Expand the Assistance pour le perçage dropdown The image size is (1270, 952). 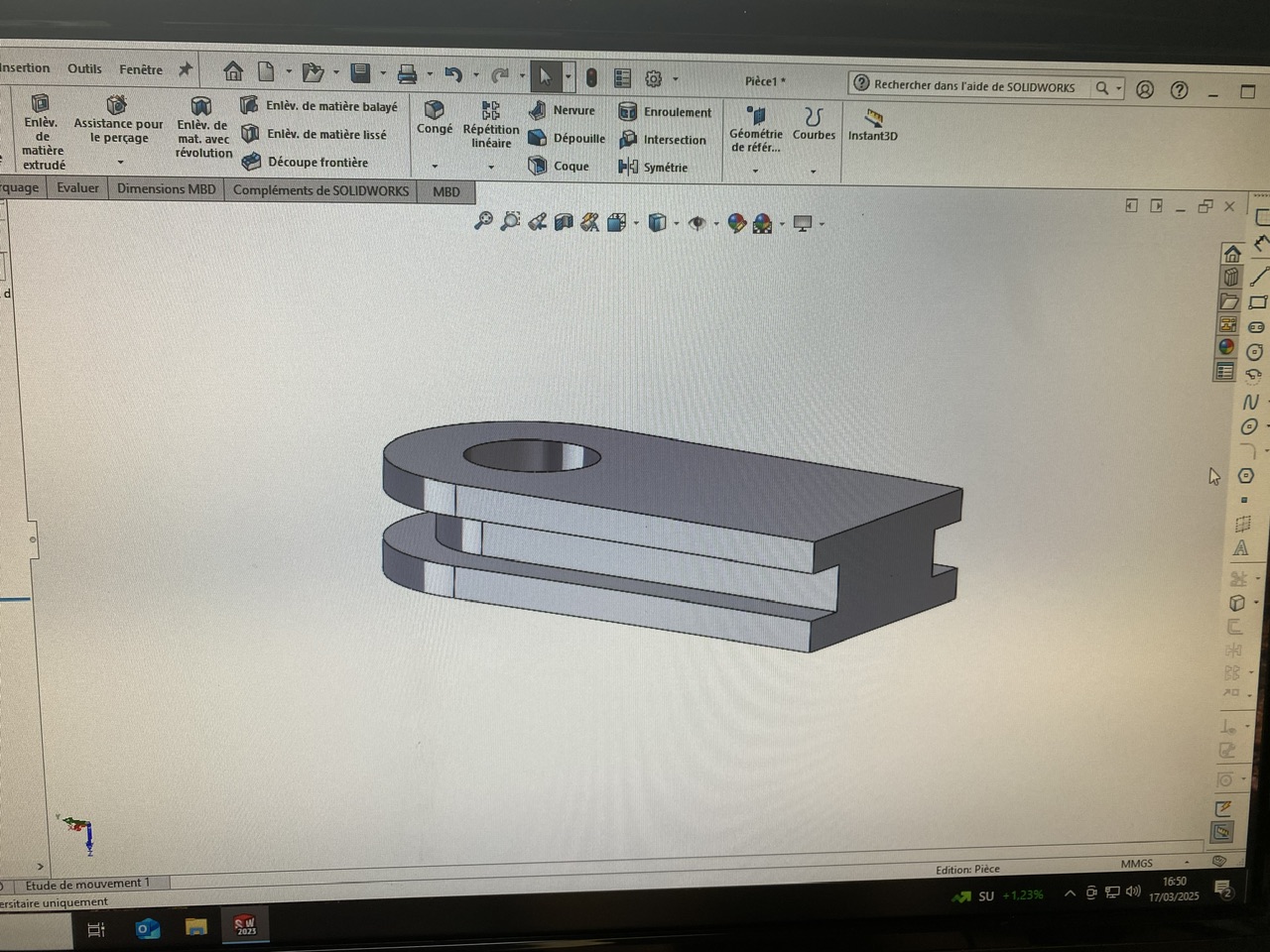pyautogui.click(x=120, y=162)
